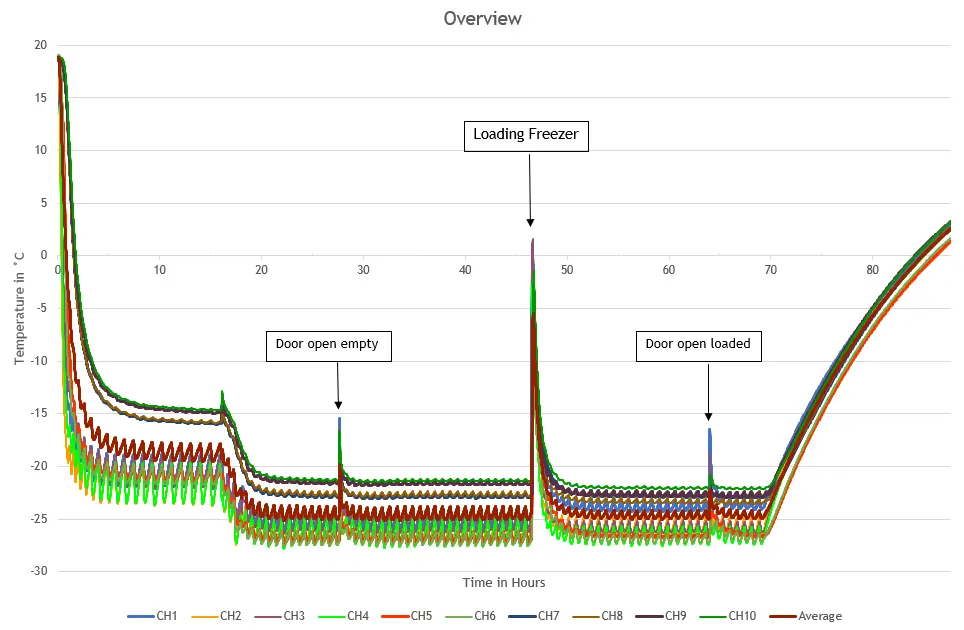Click the Loading Freezer annotation box
The height and width of the screenshot is (630, 964).
click(526, 135)
